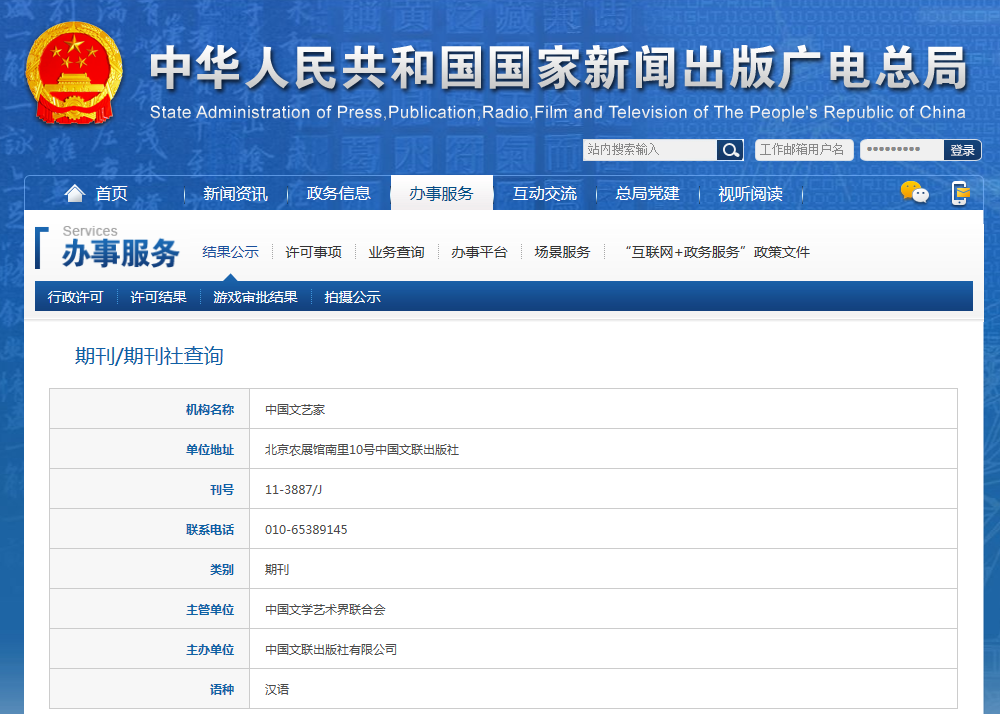Go to 政务信息 section
This screenshot has height=714, width=1000.
[338, 194]
